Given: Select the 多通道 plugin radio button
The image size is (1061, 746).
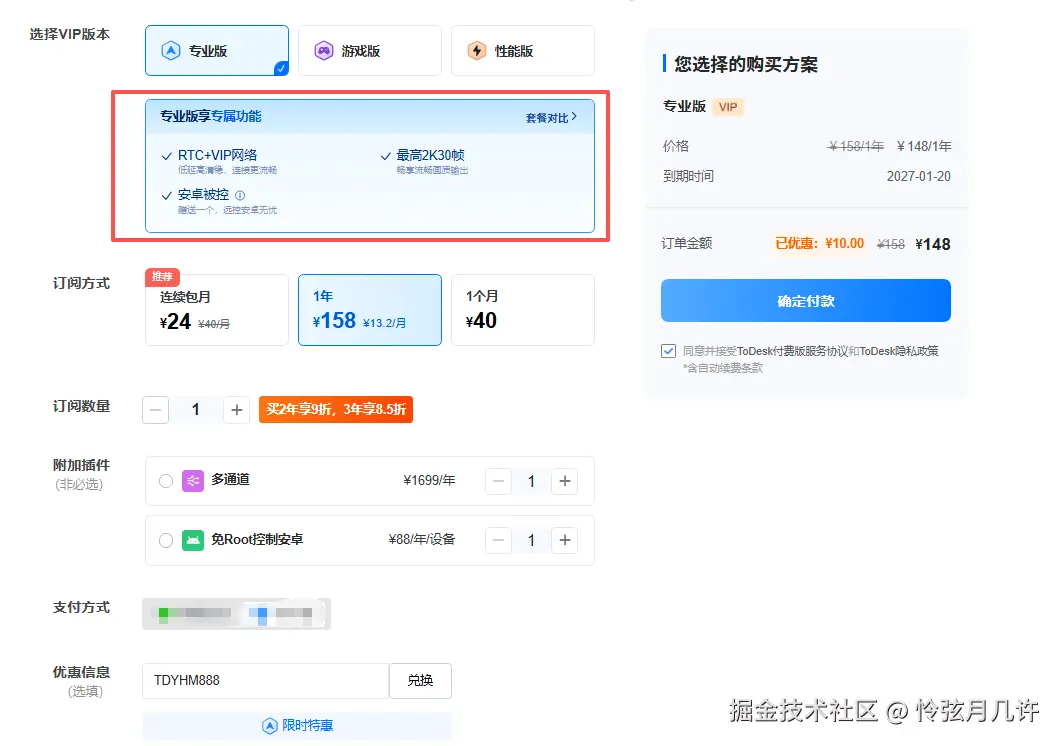Looking at the screenshot, I should click(166, 481).
